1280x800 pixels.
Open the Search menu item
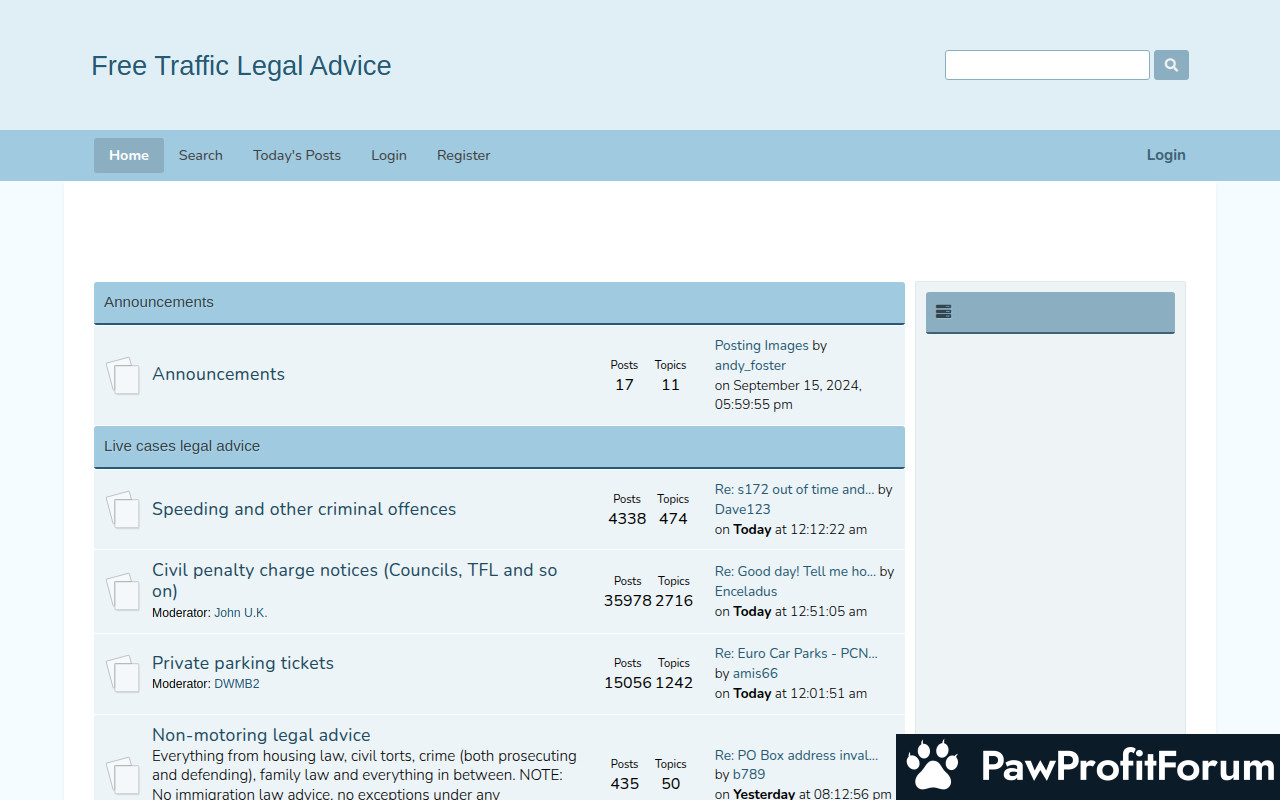tap(200, 155)
